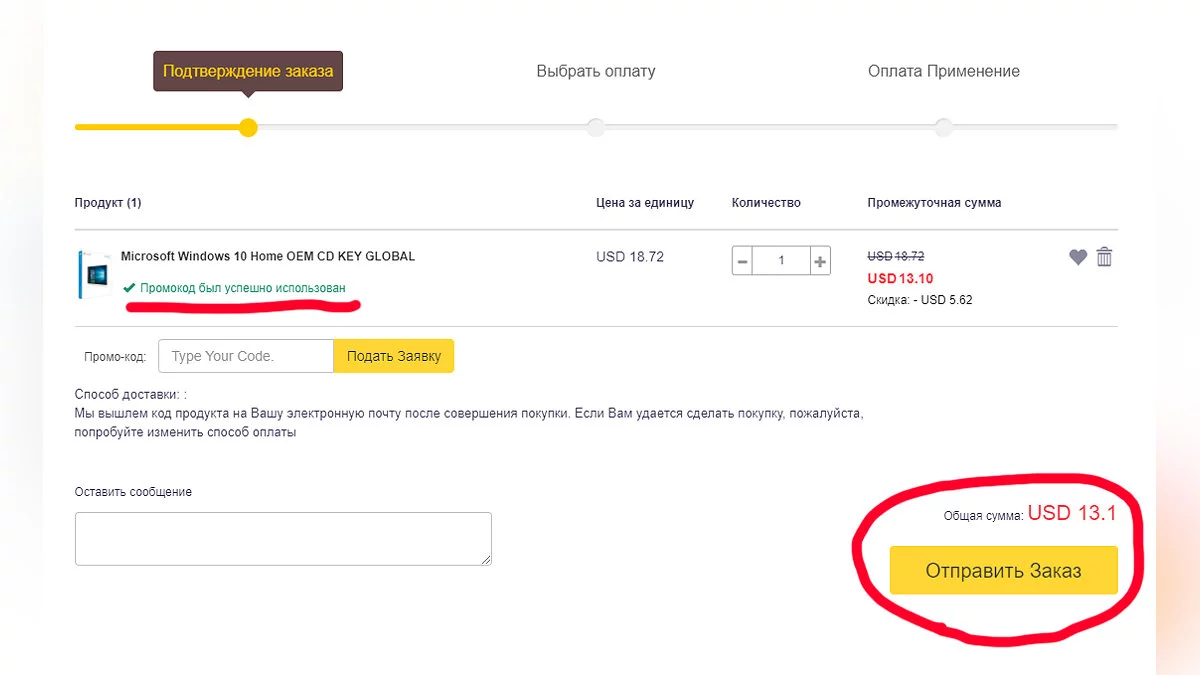Delete product using the trash icon
The height and width of the screenshot is (675, 1200).
pos(1104,257)
